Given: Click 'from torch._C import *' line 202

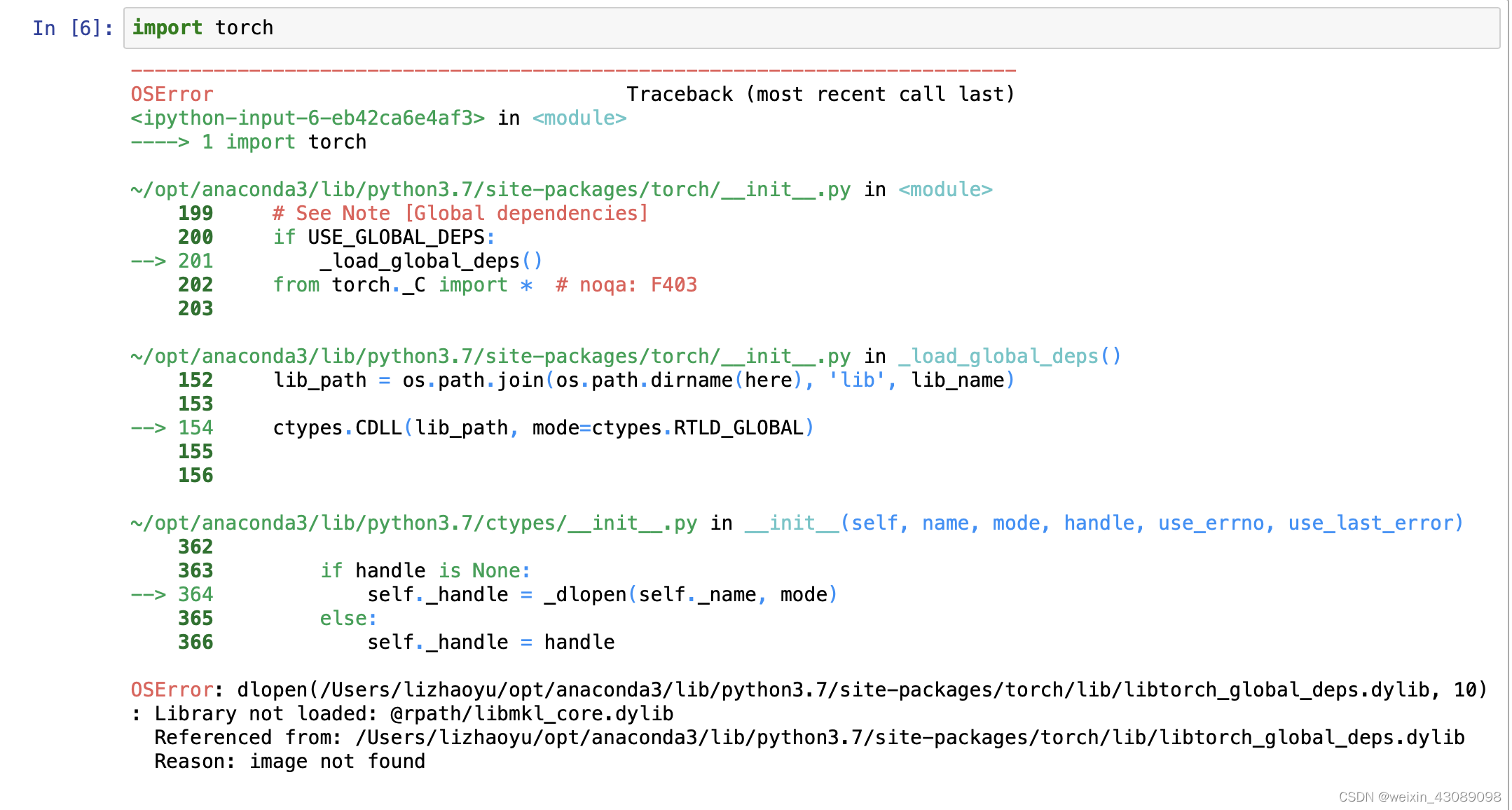Looking at the screenshot, I should point(403,284).
